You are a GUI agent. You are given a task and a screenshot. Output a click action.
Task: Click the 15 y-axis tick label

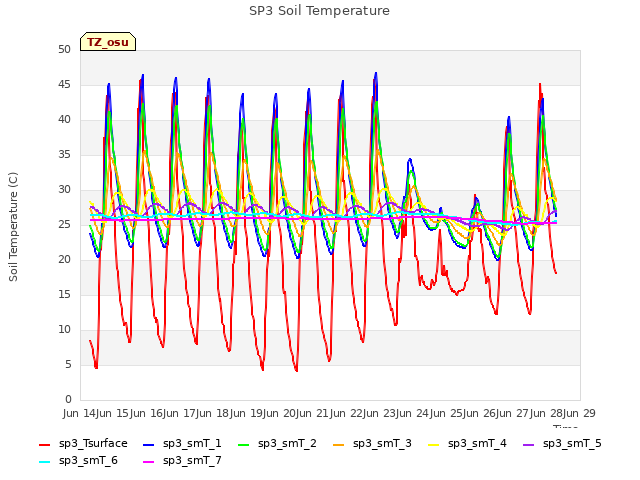(x=64, y=294)
